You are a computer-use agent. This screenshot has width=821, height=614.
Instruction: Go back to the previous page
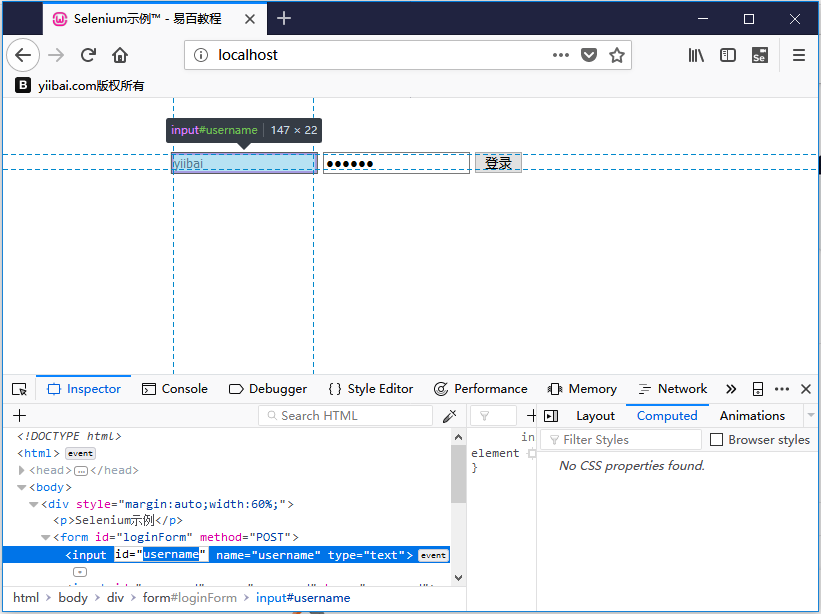pyautogui.click(x=23, y=55)
